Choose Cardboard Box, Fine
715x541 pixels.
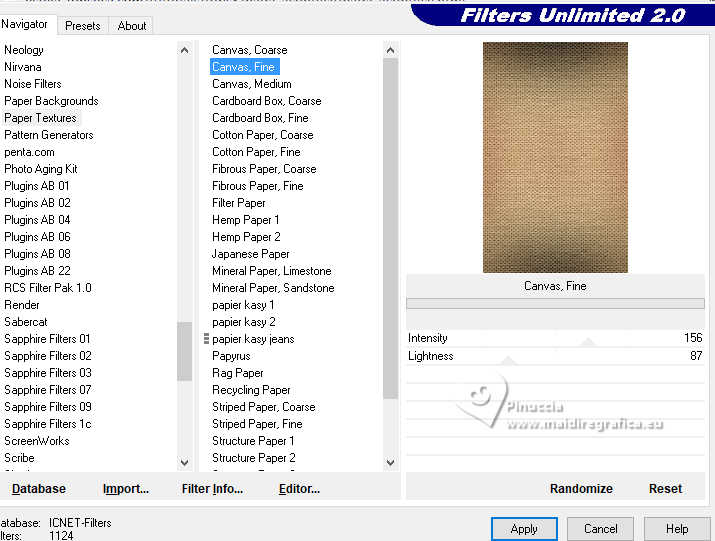(260, 118)
